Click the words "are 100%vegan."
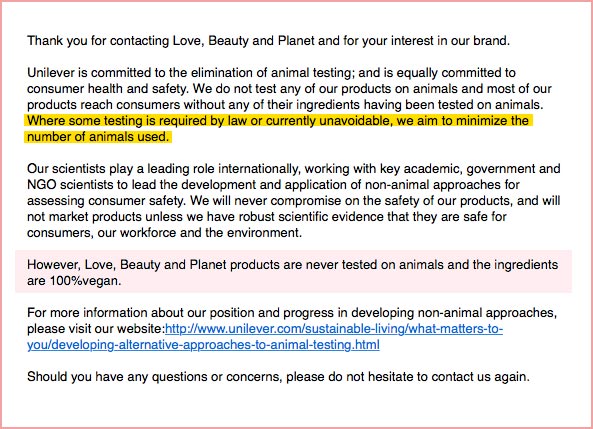Viewport: 593px width, 429px height. coord(74,281)
